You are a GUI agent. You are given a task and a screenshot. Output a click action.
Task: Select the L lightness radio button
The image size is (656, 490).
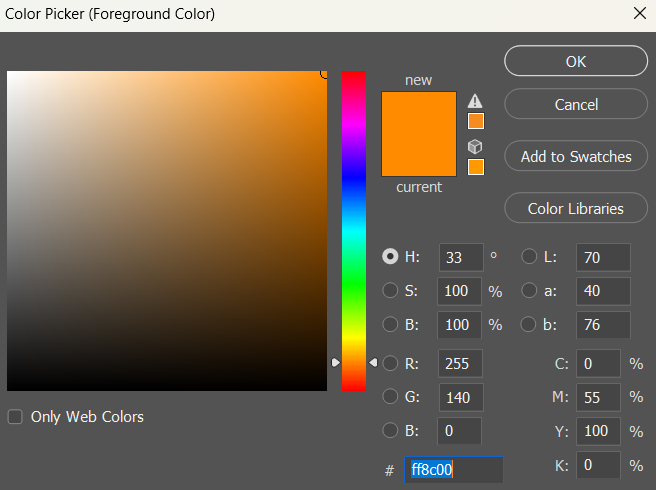click(530, 257)
